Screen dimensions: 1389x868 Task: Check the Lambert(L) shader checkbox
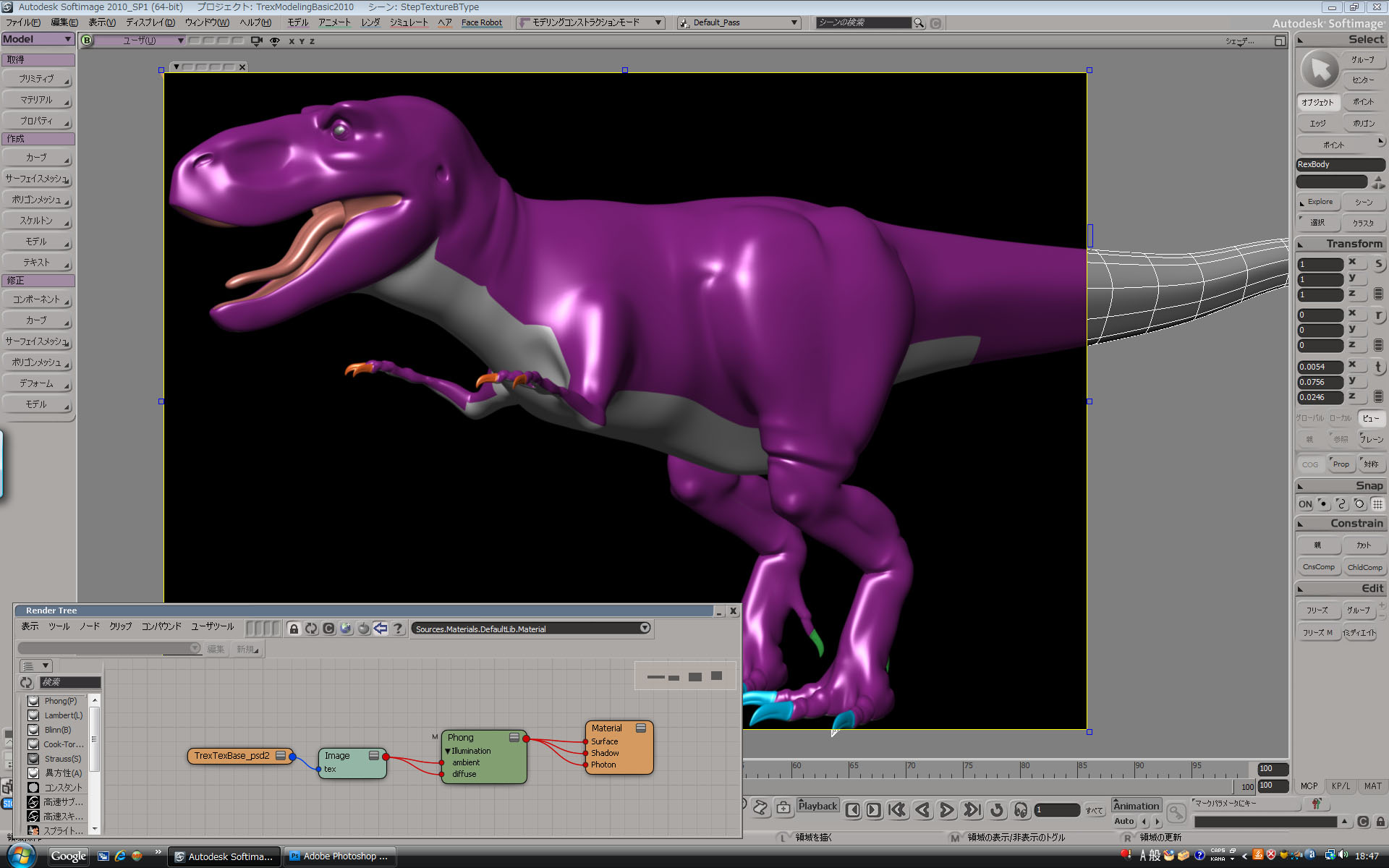tap(33, 715)
